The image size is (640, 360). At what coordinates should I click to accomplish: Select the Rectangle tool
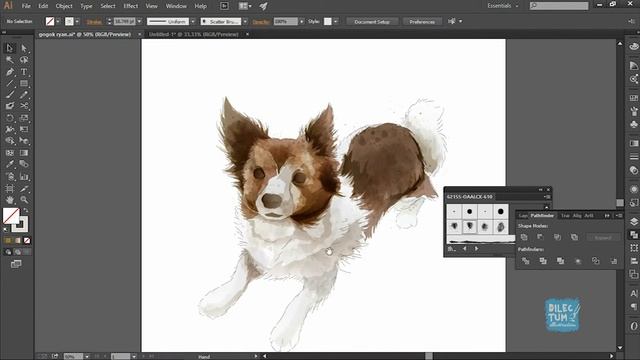24,84
